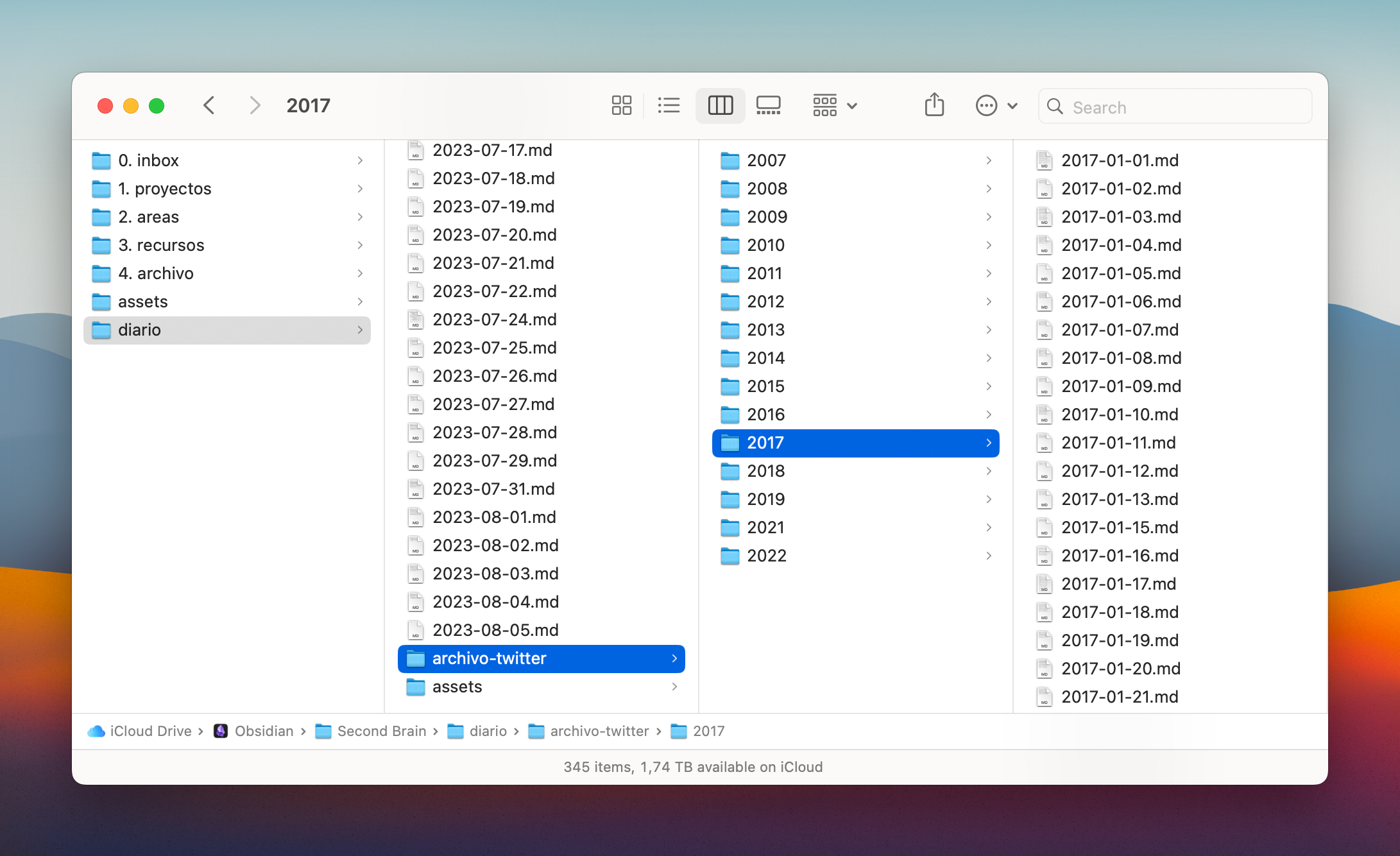Go forward to next folder
This screenshot has width=1400, height=856.
pyautogui.click(x=255, y=105)
